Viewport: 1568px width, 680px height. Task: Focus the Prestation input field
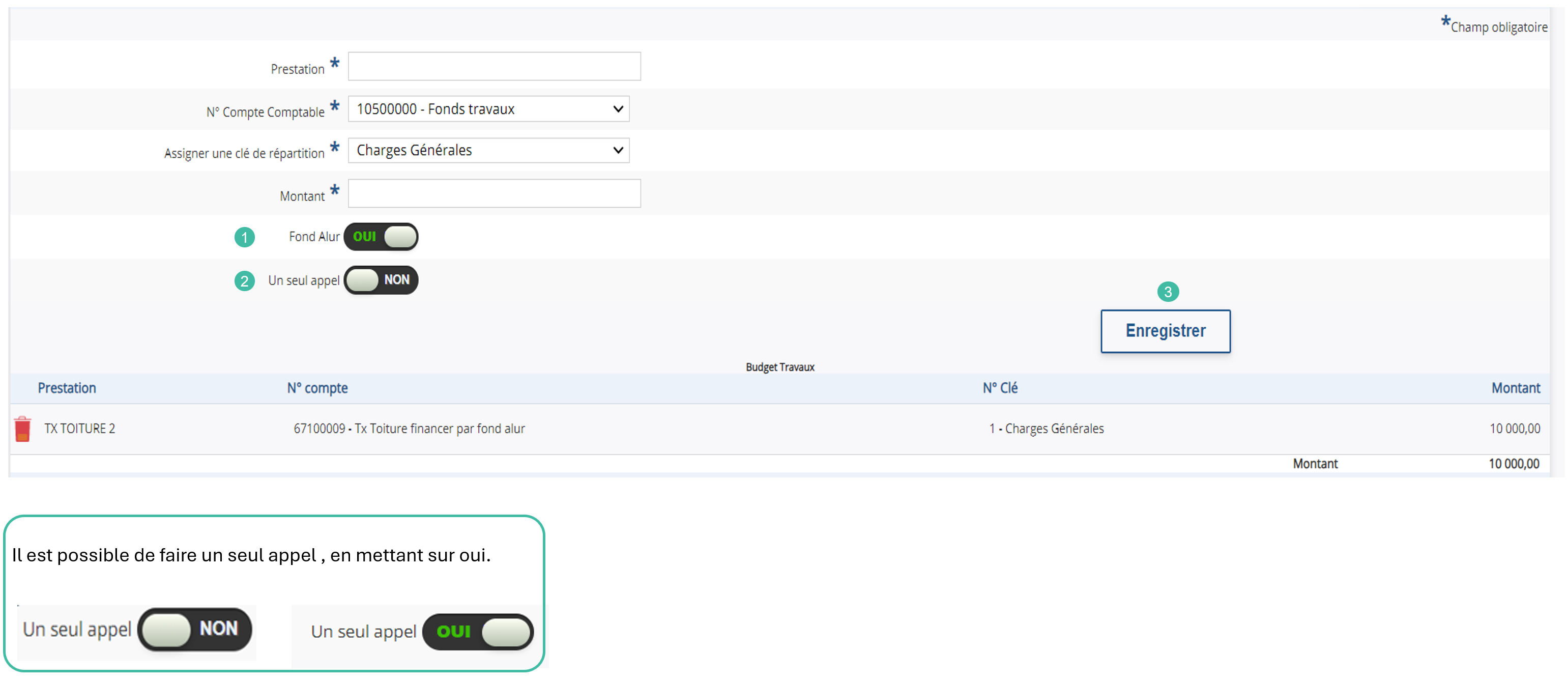pyautogui.click(x=495, y=66)
